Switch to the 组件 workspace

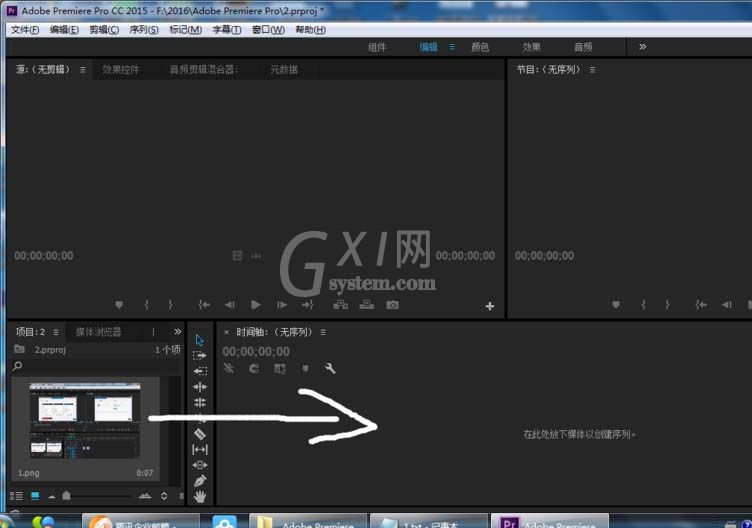click(376, 47)
